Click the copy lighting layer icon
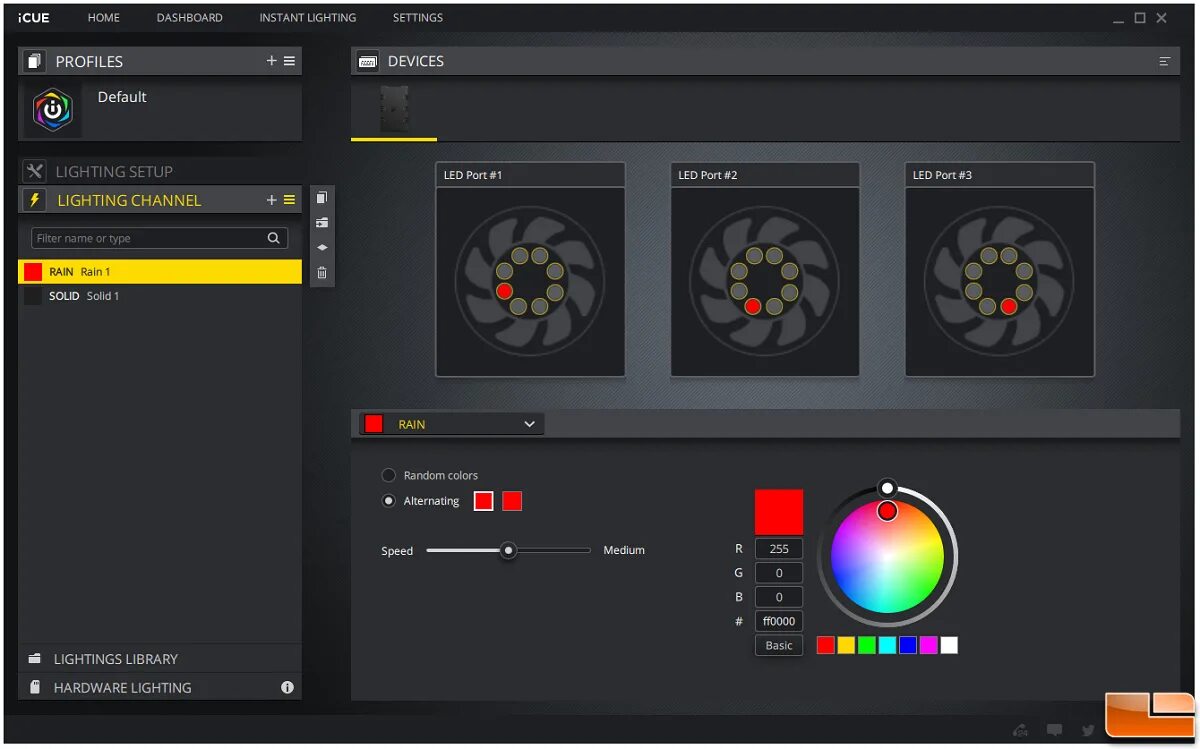This screenshot has width=1200, height=749. (321, 198)
